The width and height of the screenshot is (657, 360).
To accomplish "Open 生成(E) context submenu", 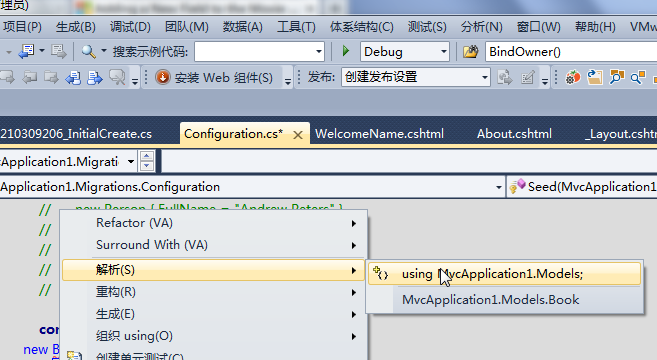I will [214, 314].
